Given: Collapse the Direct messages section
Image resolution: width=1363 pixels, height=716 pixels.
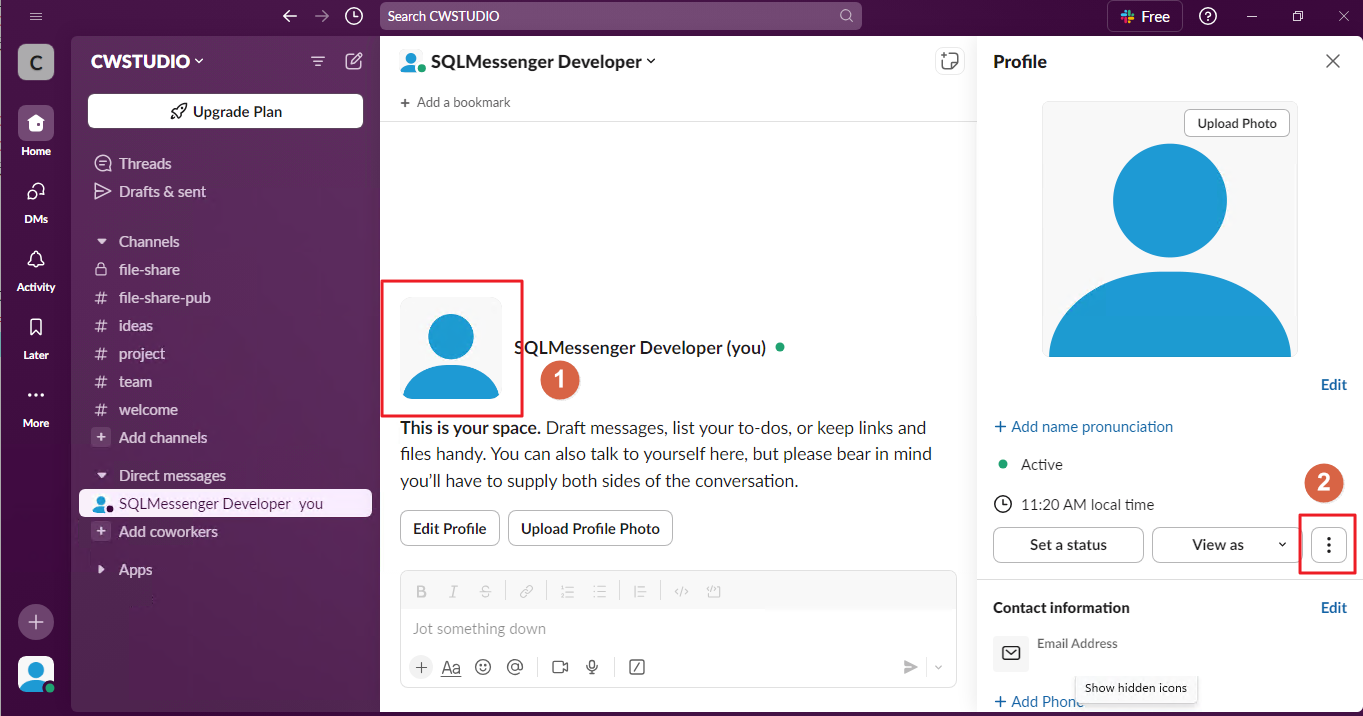Looking at the screenshot, I should pos(101,475).
